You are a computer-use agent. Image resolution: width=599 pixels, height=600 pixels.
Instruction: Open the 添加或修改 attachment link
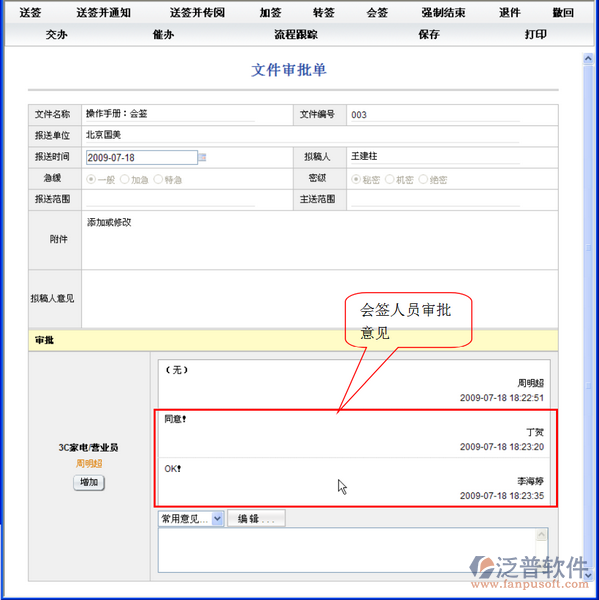coord(109,222)
